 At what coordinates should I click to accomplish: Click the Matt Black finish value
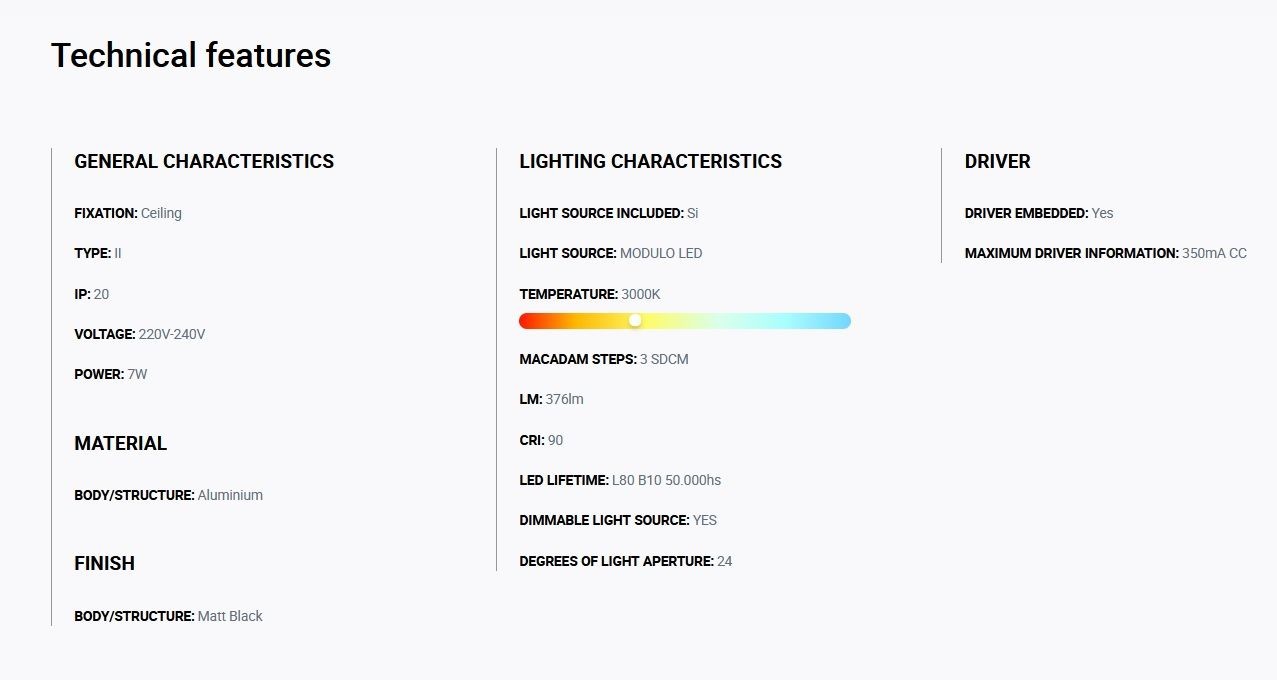coord(230,616)
